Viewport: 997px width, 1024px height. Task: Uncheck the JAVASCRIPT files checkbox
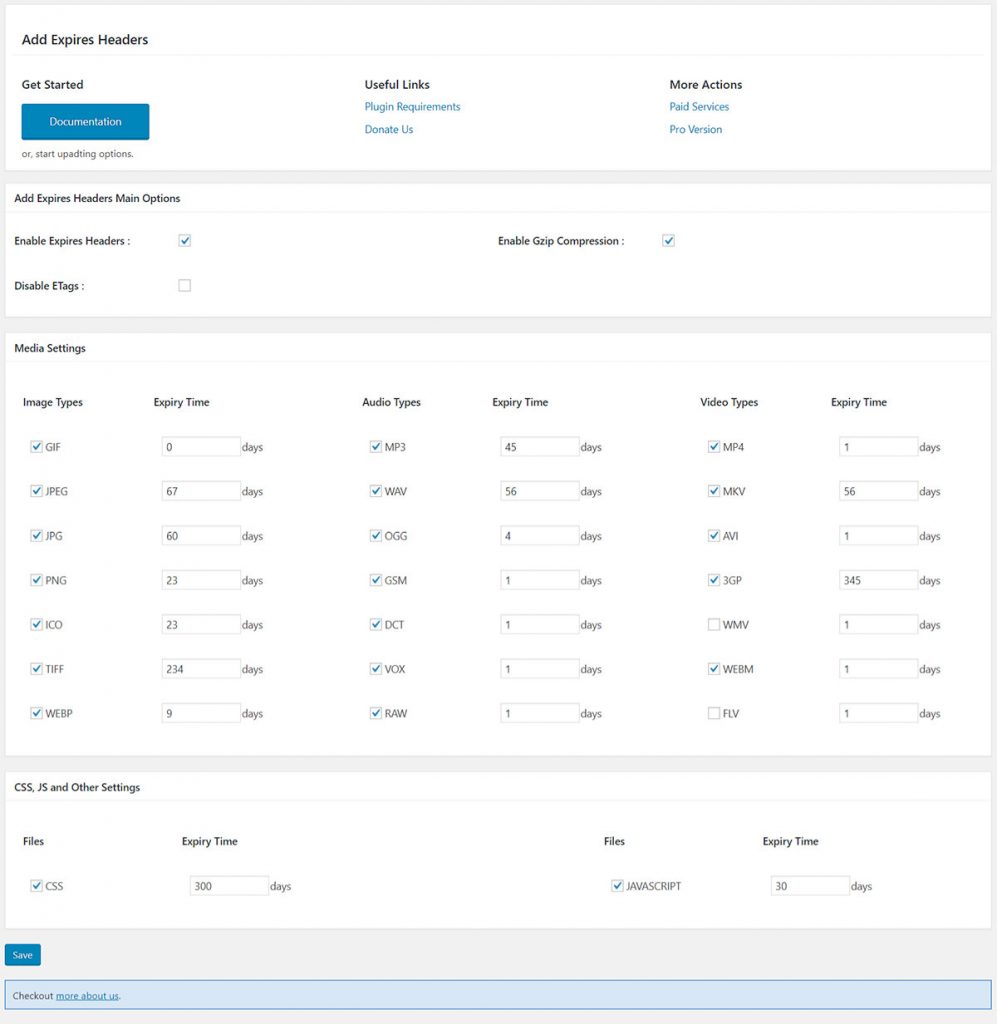point(617,886)
